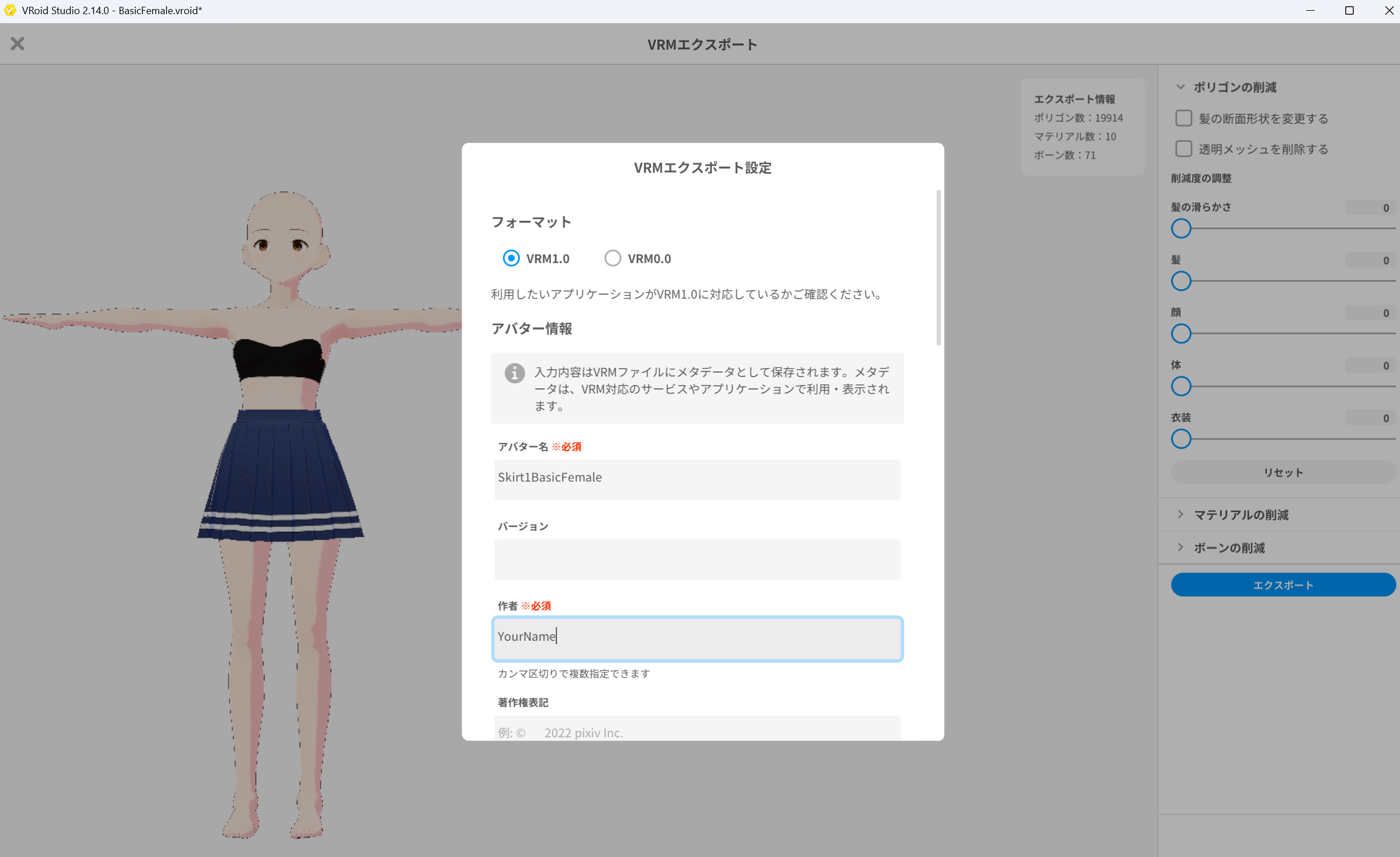Minimize the VRoid Studio window

click(1310, 11)
